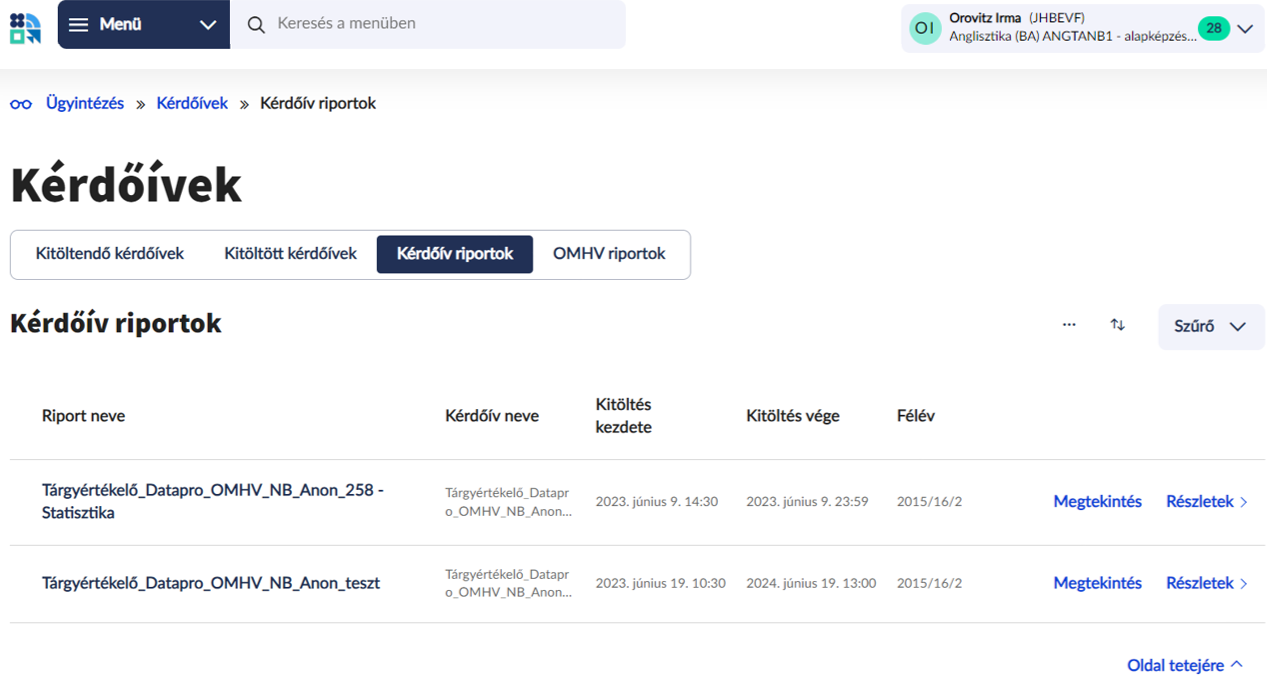1267x688 pixels.
Task: Switch to Kitöltött kérdőívek tab
Action: [x=290, y=254]
